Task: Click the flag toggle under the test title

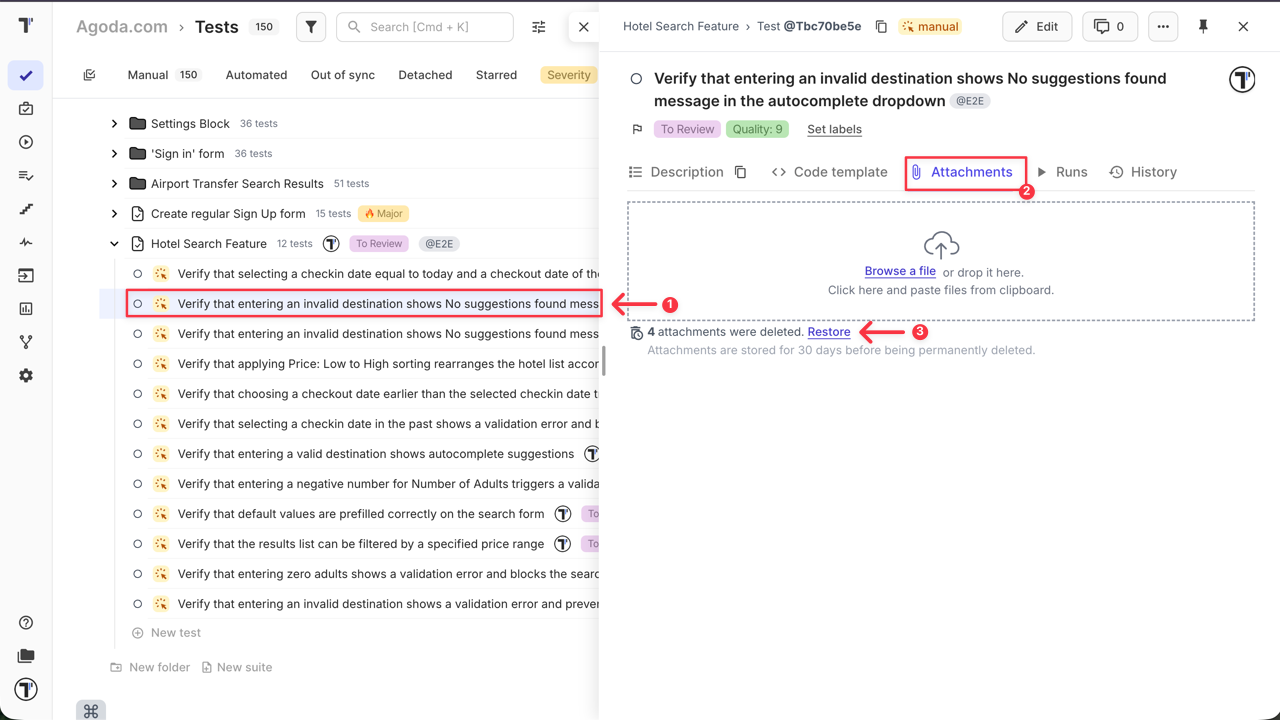Action: click(636, 128)
